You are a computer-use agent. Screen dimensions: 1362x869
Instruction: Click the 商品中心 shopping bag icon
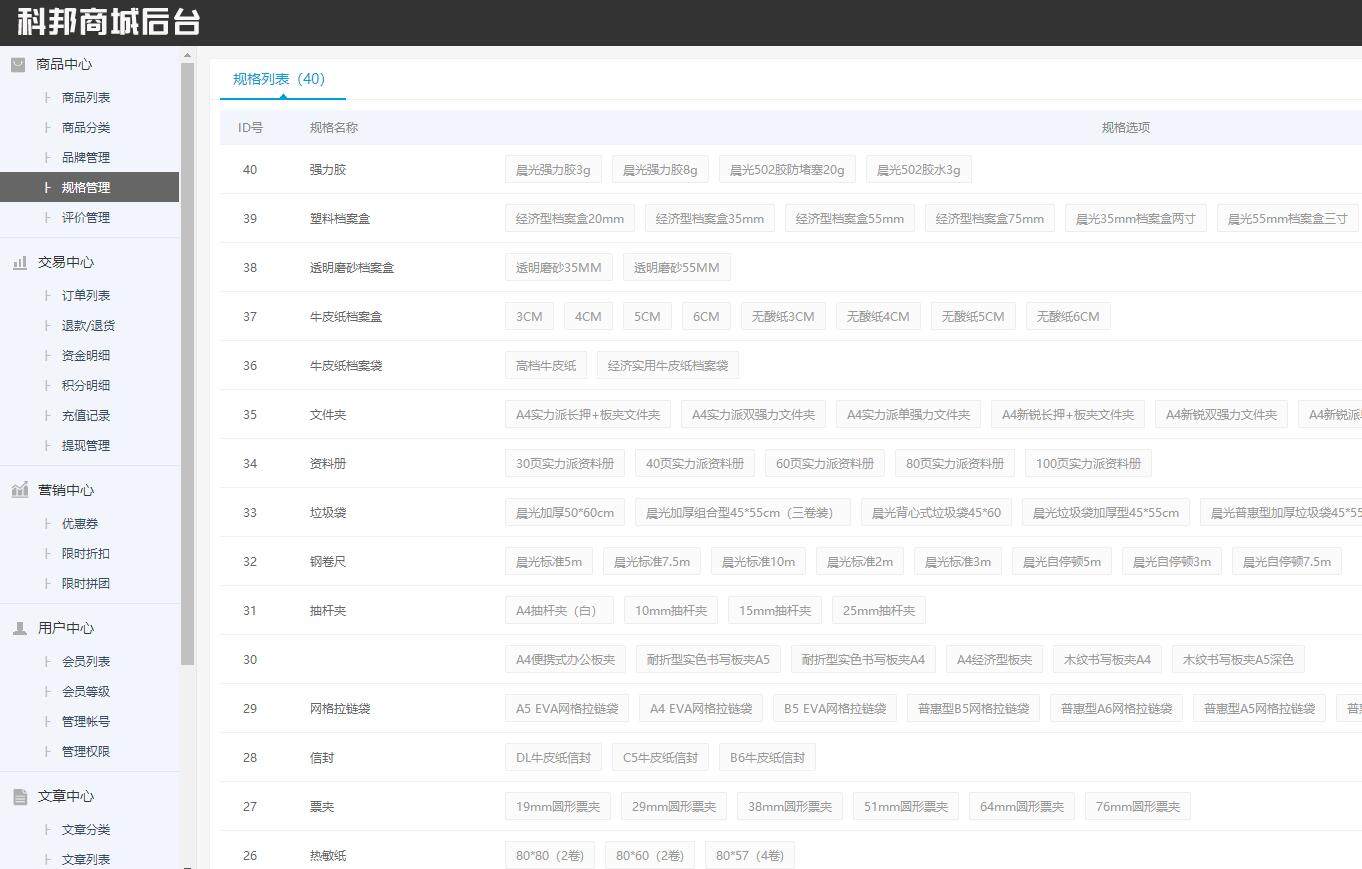[x=18, y=64]
